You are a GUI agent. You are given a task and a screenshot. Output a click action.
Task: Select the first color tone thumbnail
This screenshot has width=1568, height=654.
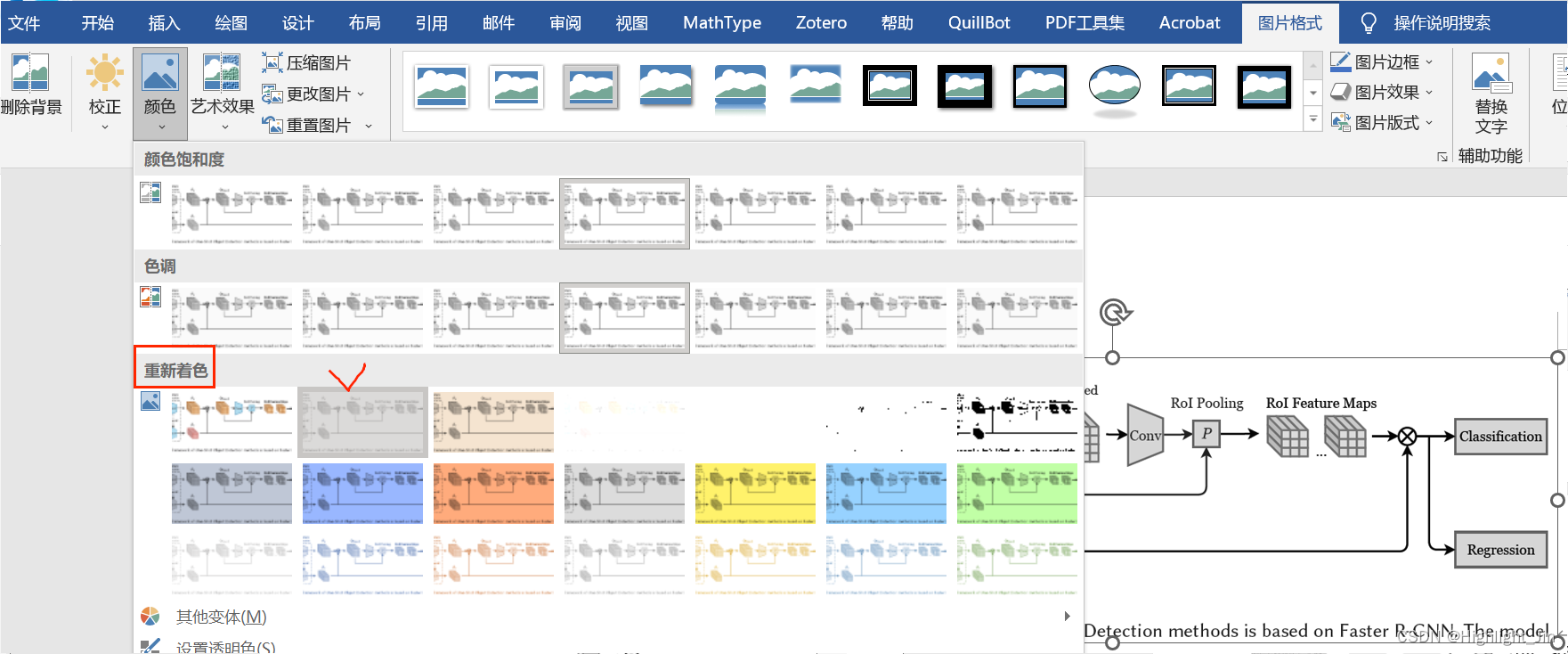click(232, 318)
